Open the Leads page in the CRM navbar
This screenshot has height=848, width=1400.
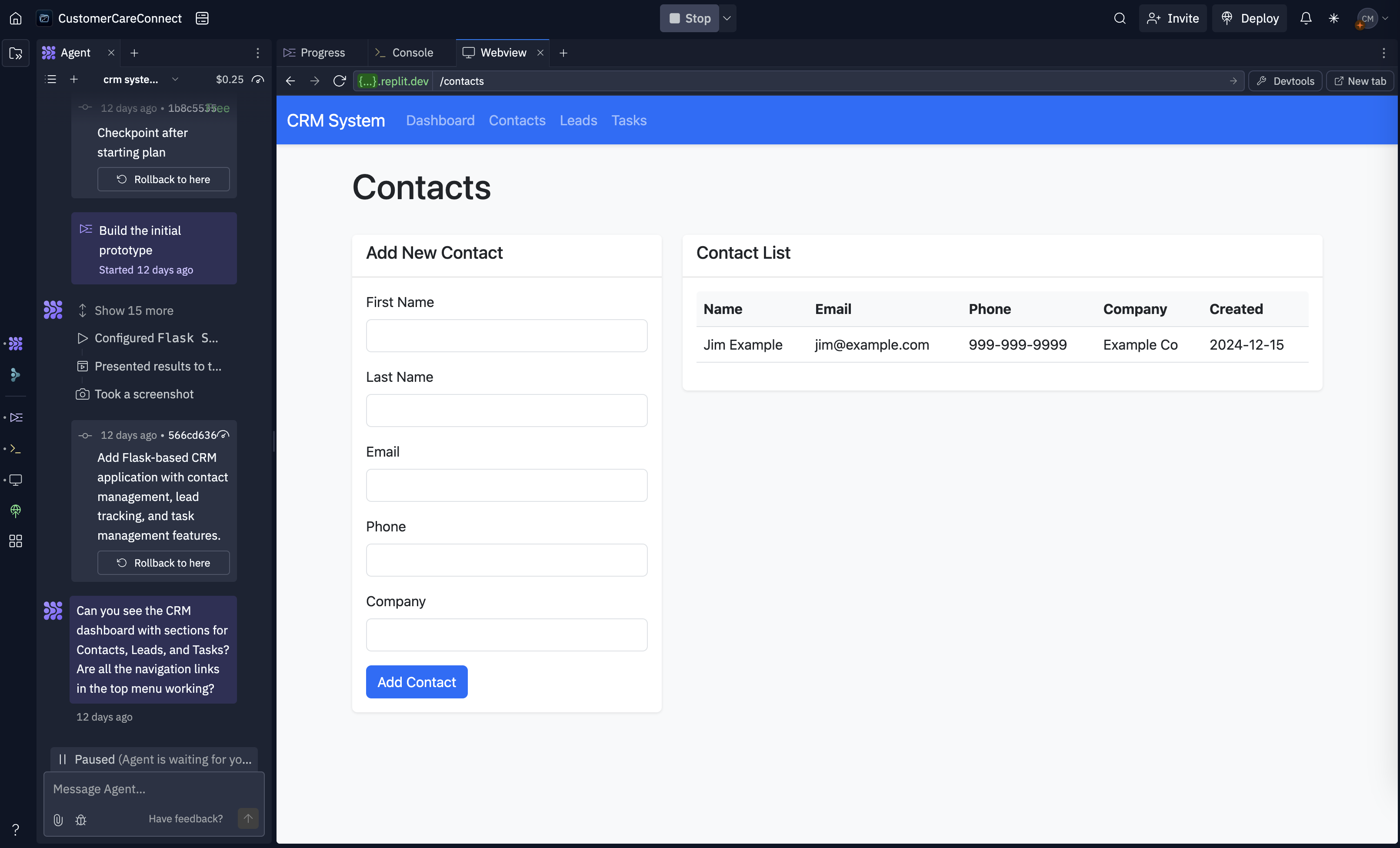578,120
